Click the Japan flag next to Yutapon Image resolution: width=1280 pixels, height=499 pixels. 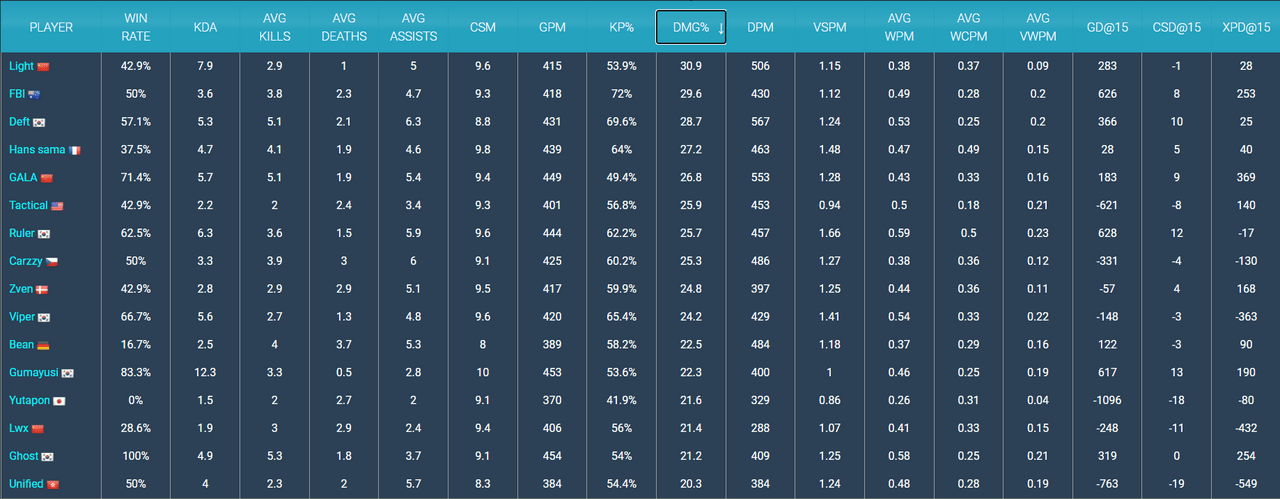pyautogui.click(x=59, y=401)
